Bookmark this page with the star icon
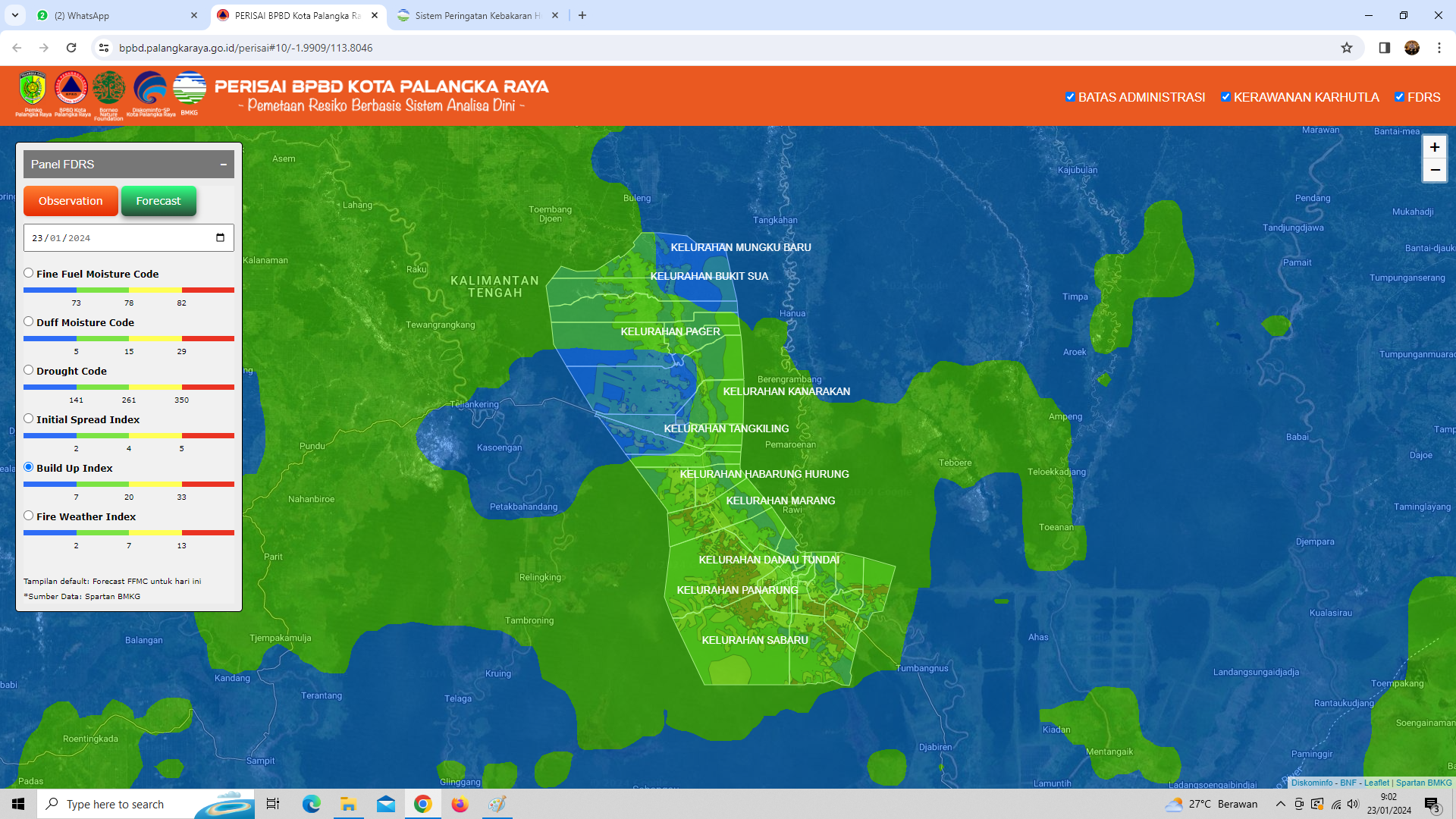This screenshot has height=819, width=1456. click(1346, 48)
